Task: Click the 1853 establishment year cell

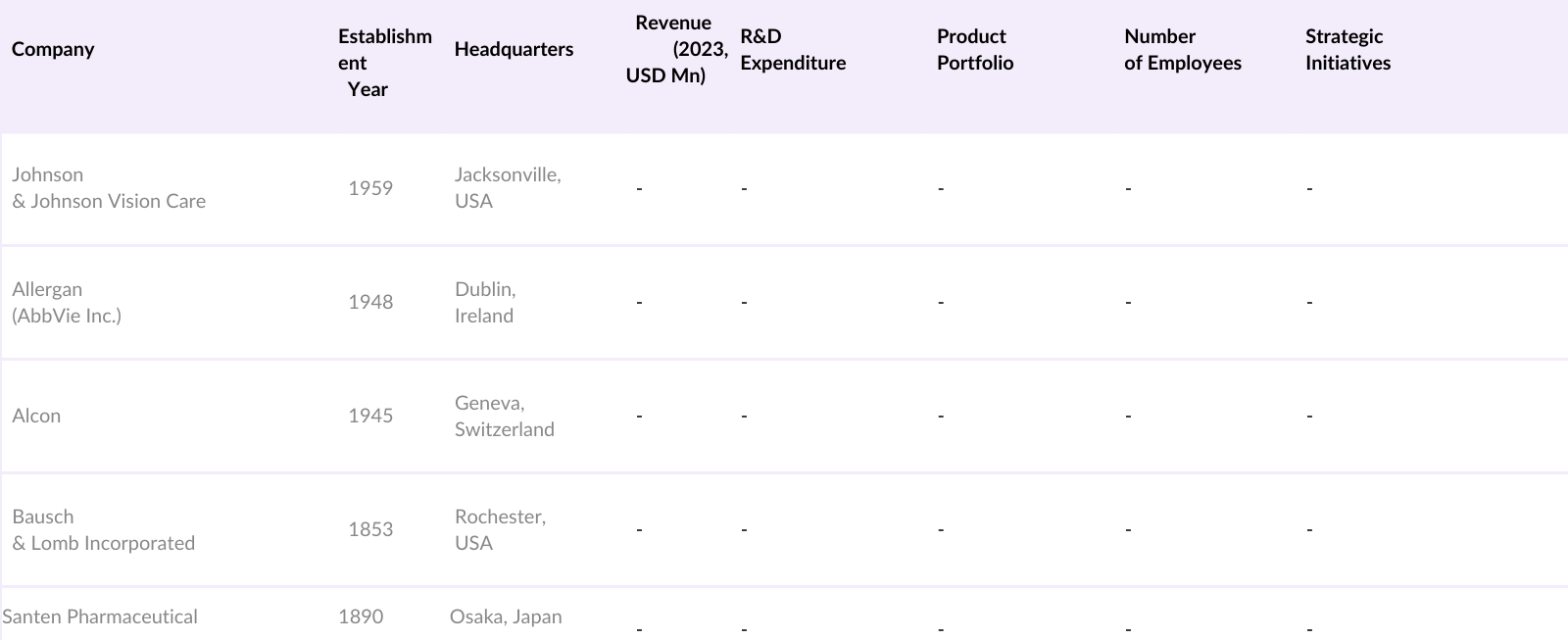Action: pyautogui.click(x=370, y=529)
